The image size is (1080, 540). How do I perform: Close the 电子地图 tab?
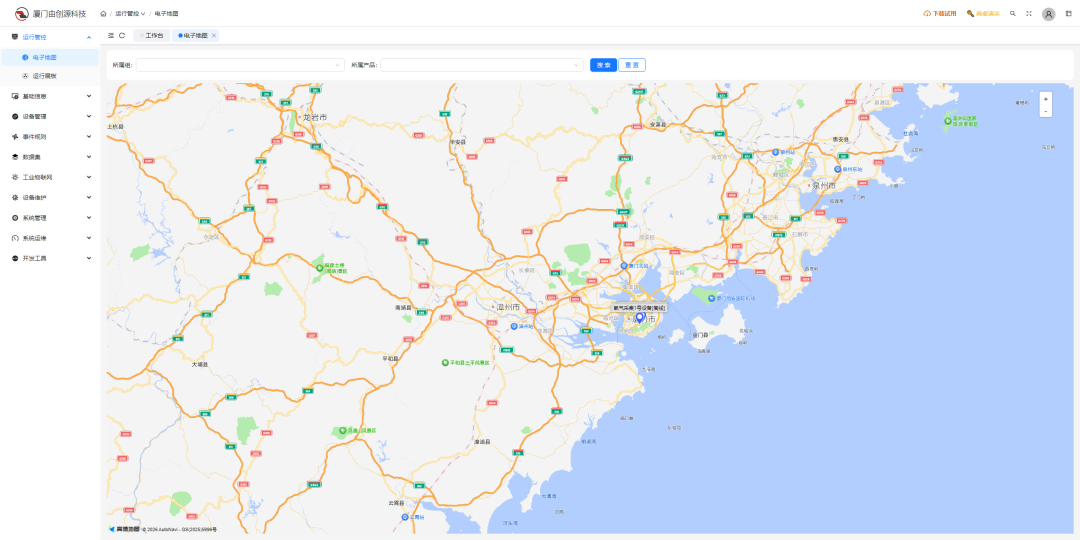coord(214,35)
